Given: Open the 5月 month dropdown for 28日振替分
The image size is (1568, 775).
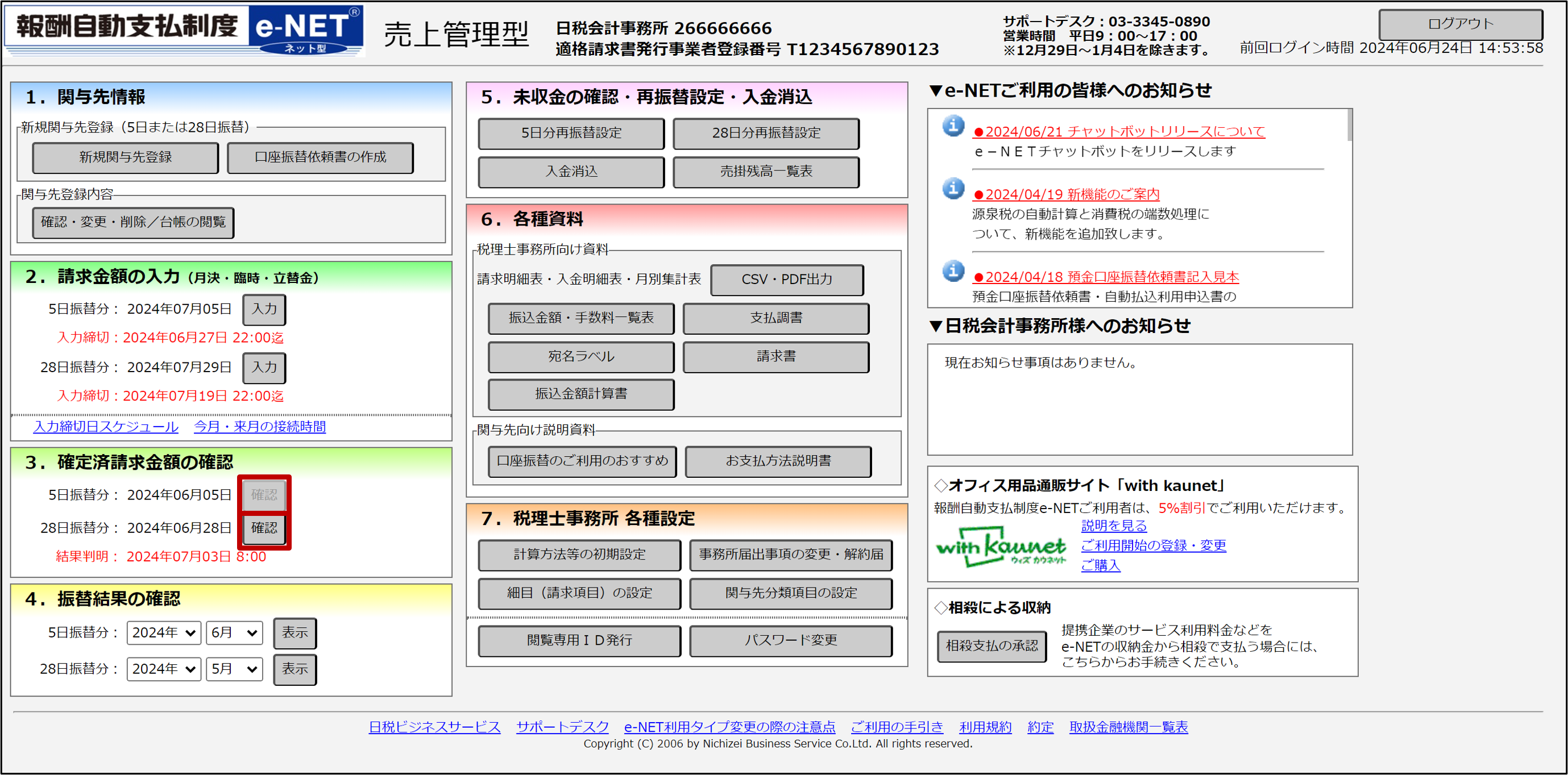Looking at the screenshot, I should click(234, 669).
